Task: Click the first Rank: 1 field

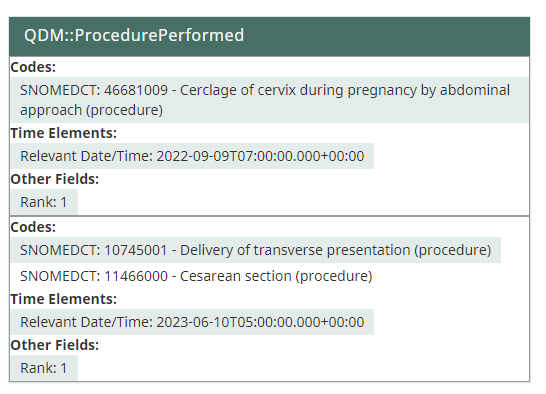Action: [44, 202]
